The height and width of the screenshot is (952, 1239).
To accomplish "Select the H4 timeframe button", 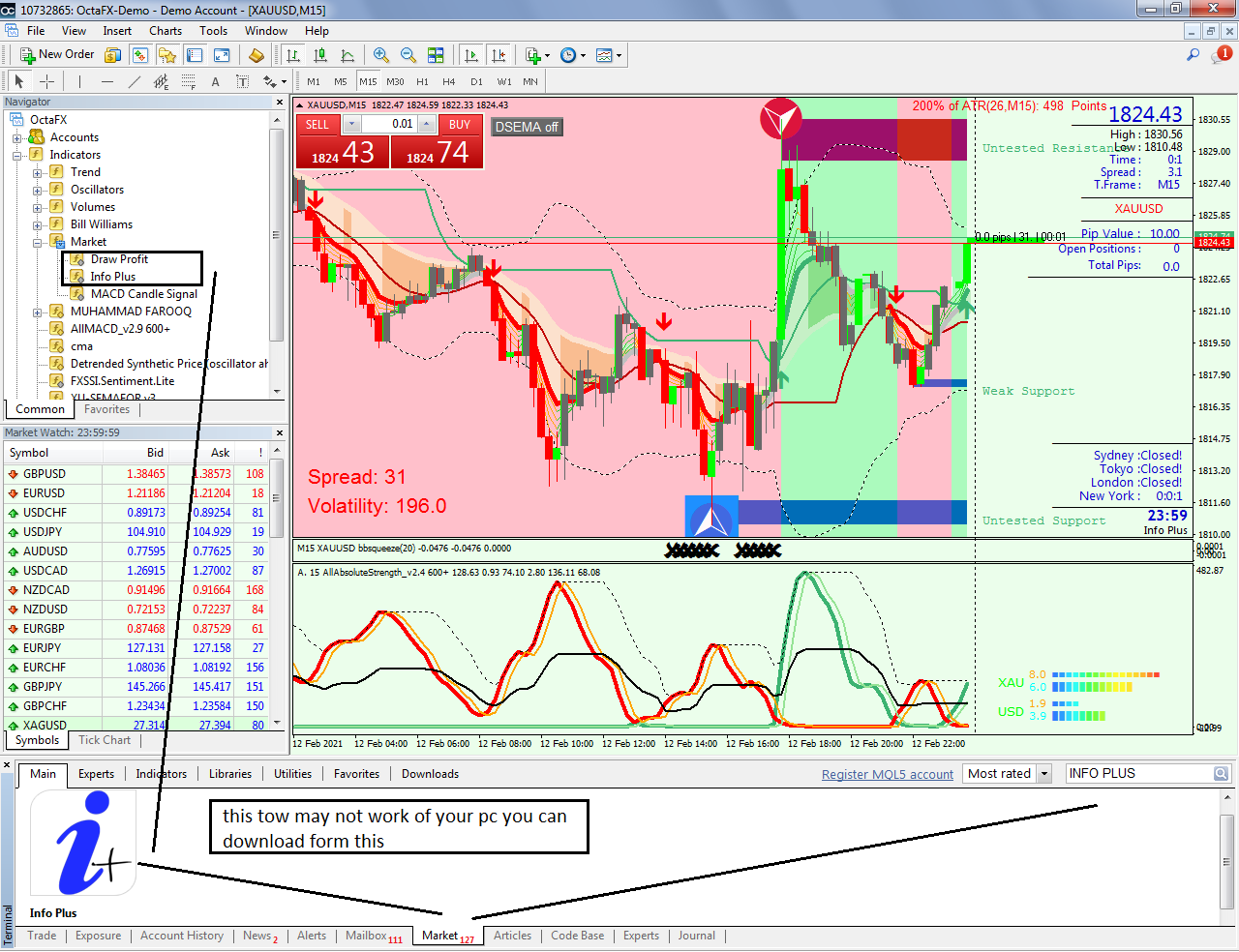I will pos(449,81).
